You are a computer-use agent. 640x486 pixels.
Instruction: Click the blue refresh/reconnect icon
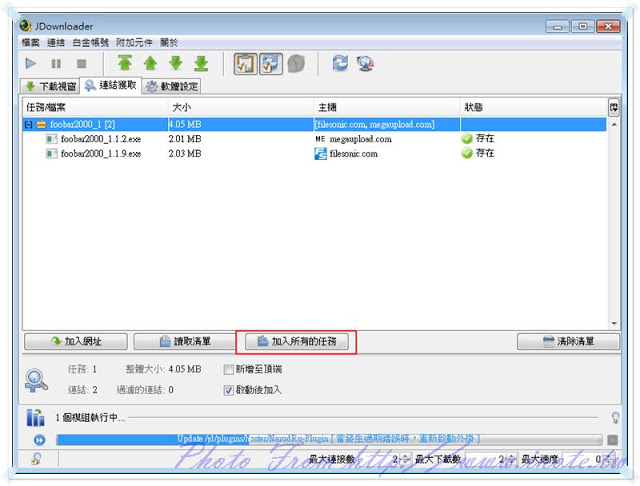340,63
